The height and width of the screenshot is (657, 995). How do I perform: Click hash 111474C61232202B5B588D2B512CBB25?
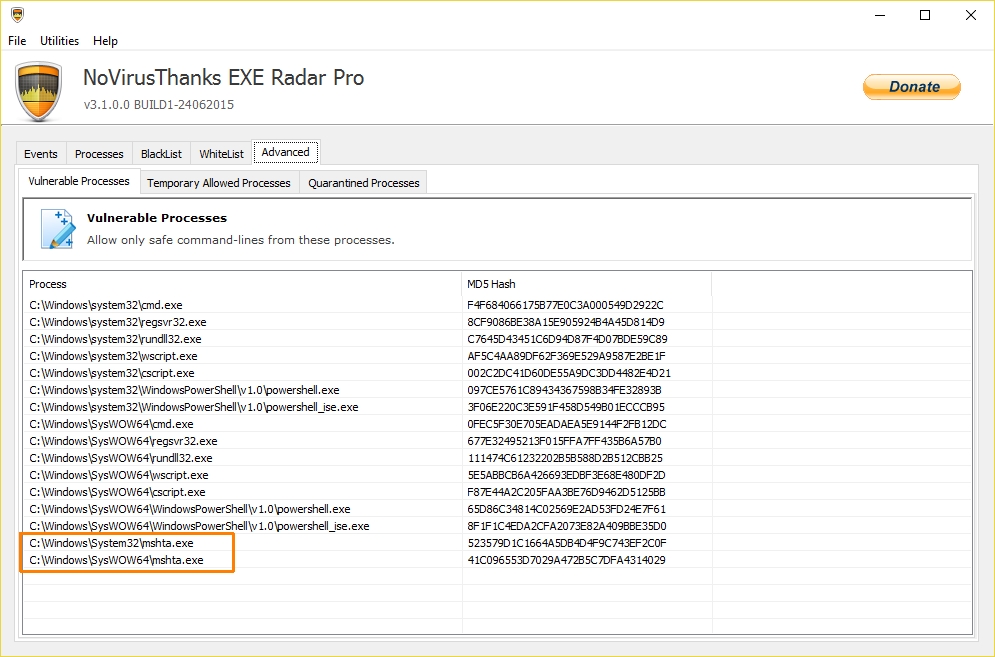pyautogui.click(x=565, y=458)
